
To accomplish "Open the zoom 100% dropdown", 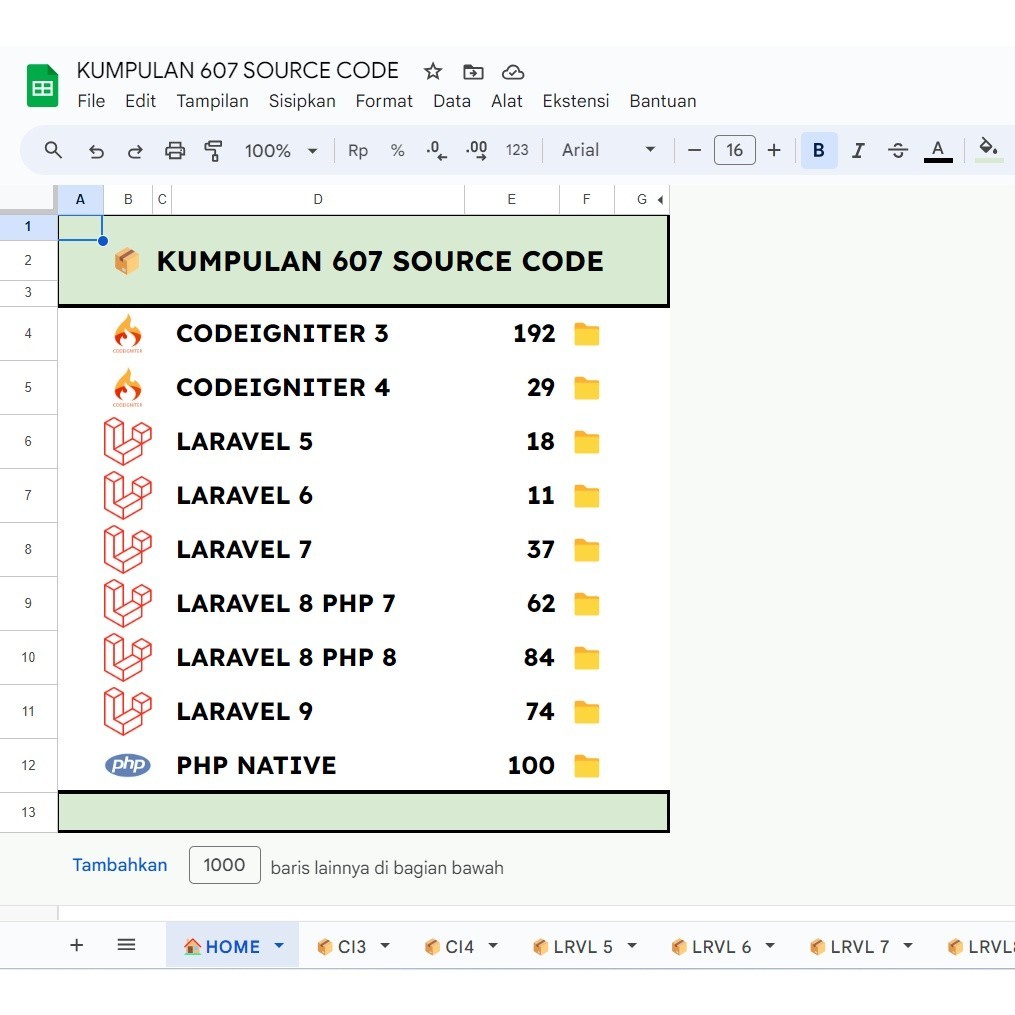I will pyautogui.click(x=281, y=151).
